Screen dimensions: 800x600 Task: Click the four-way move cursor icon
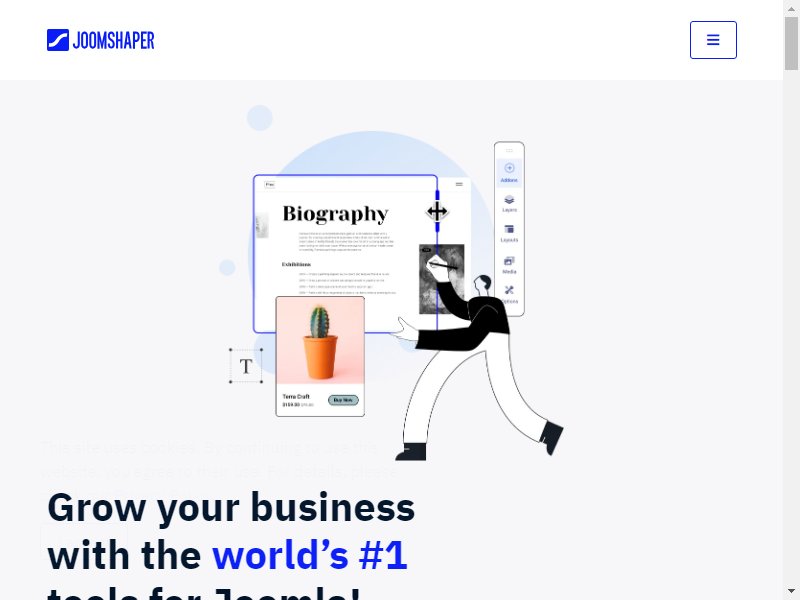pyautogui.click(x=437, y=211)
